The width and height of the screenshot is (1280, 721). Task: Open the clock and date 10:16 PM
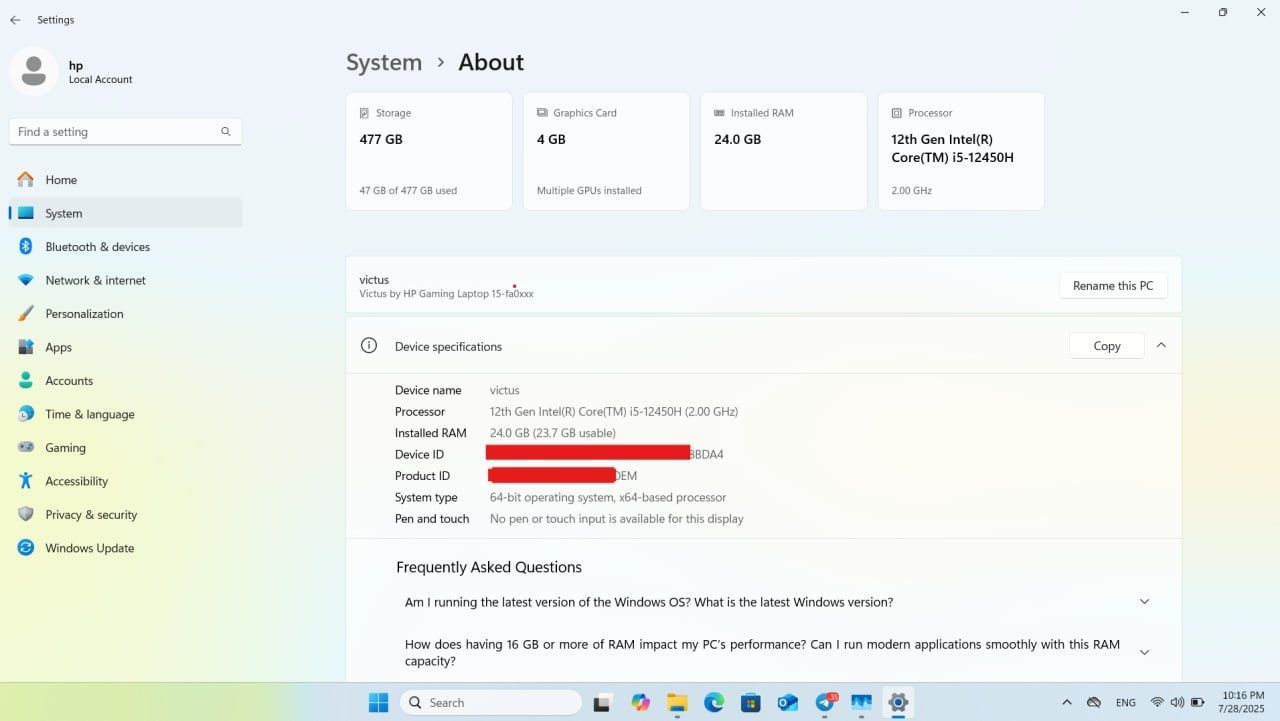(x=1241, y=702)
